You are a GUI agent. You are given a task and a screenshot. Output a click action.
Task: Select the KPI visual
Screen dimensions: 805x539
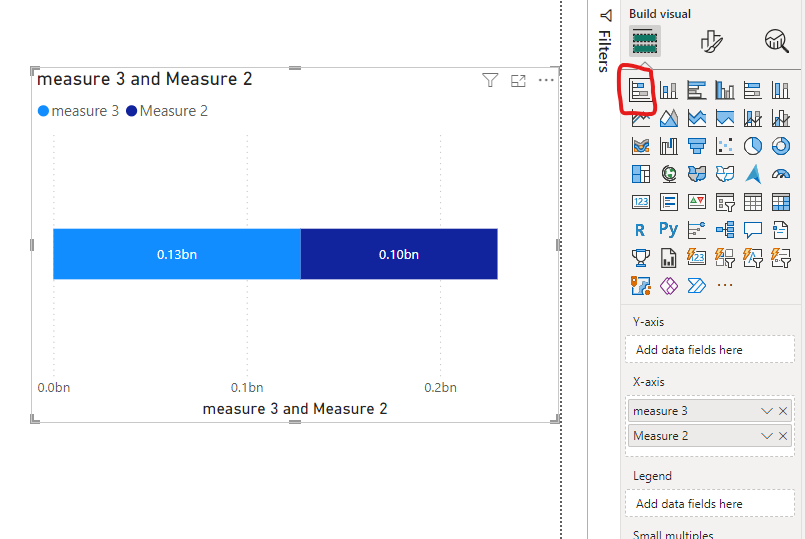(x=697, y=202)
